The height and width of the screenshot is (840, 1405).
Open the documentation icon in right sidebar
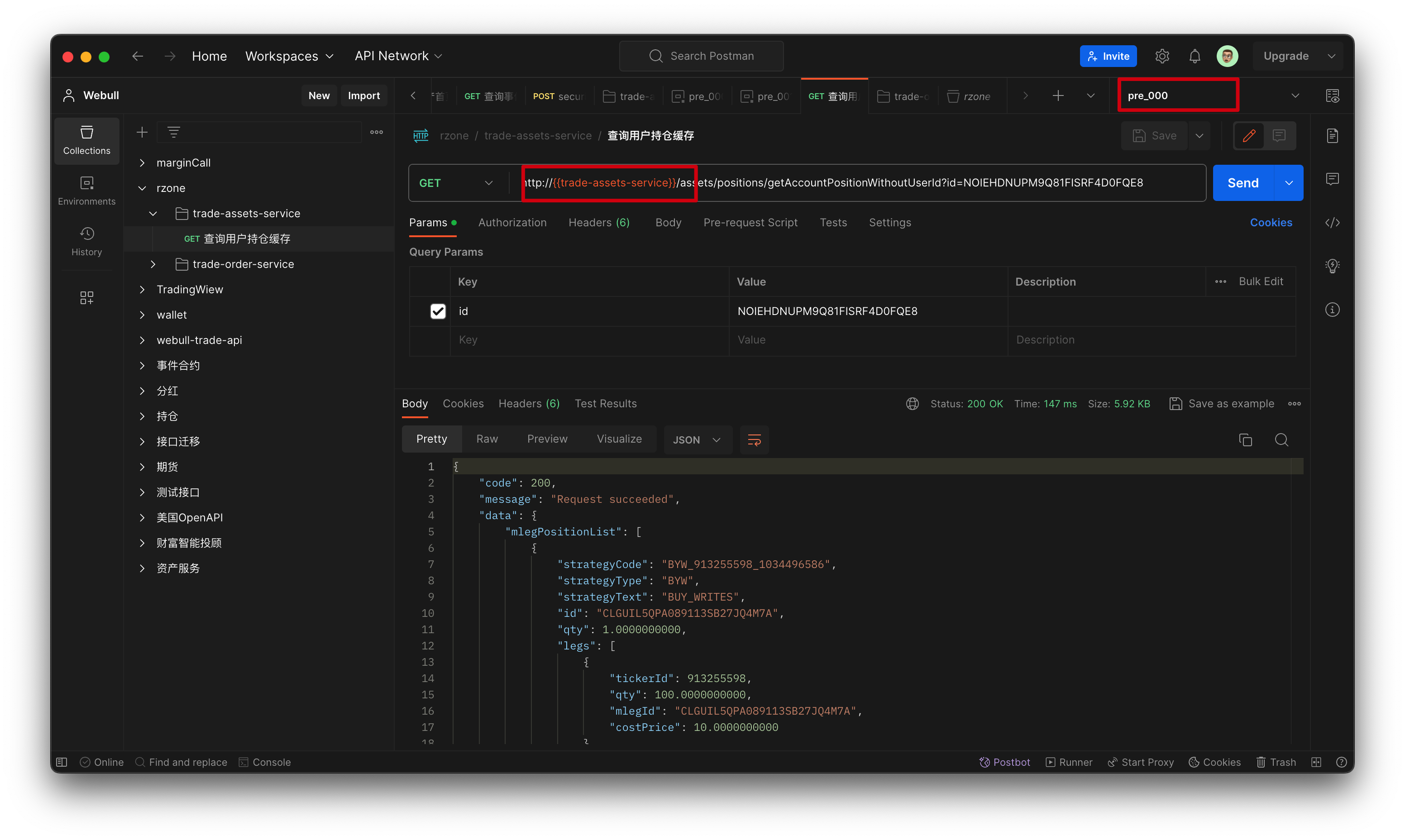tap(1333, 136)
